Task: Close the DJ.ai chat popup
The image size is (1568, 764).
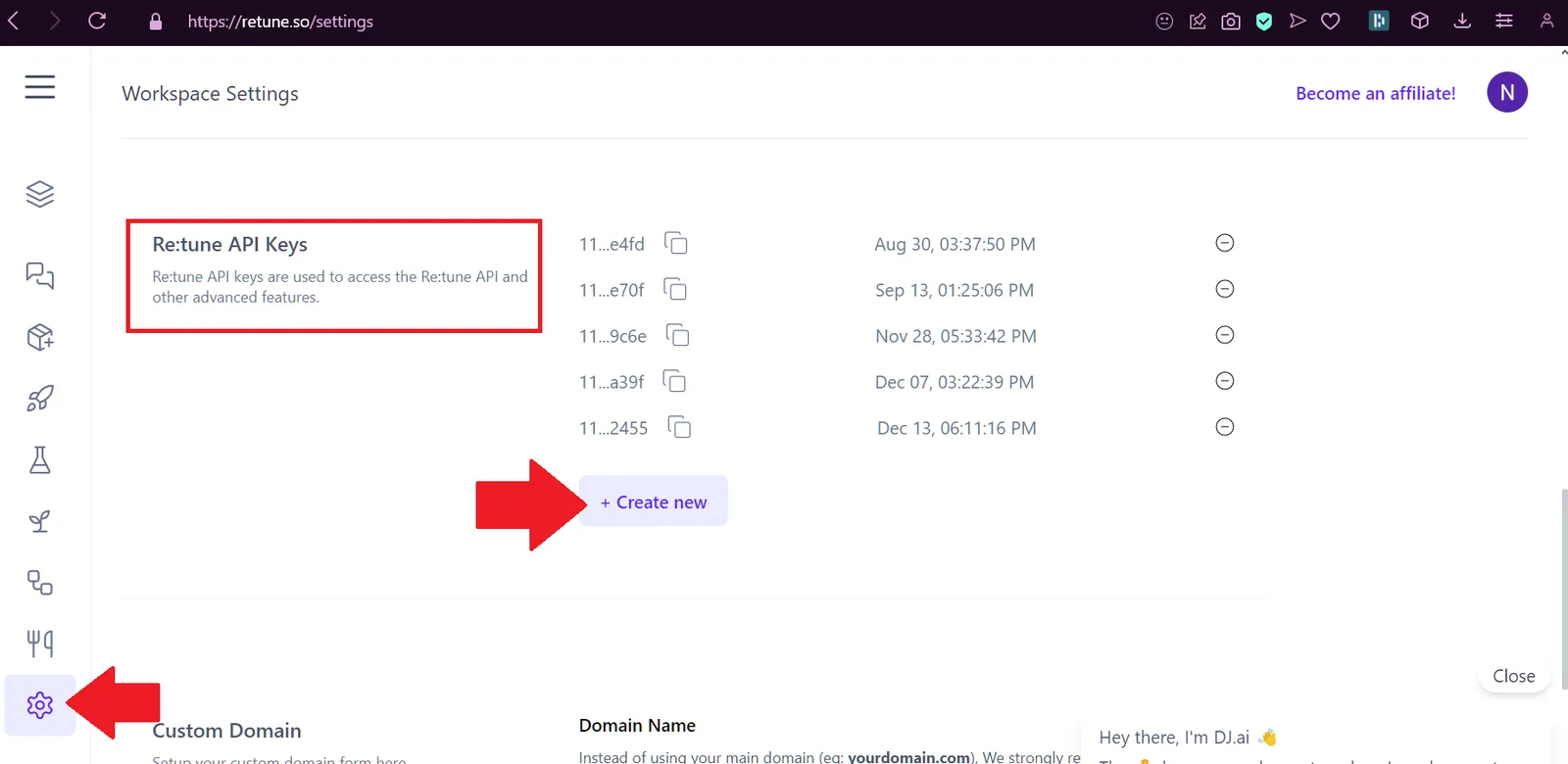Action: (x=1514, y=676)
